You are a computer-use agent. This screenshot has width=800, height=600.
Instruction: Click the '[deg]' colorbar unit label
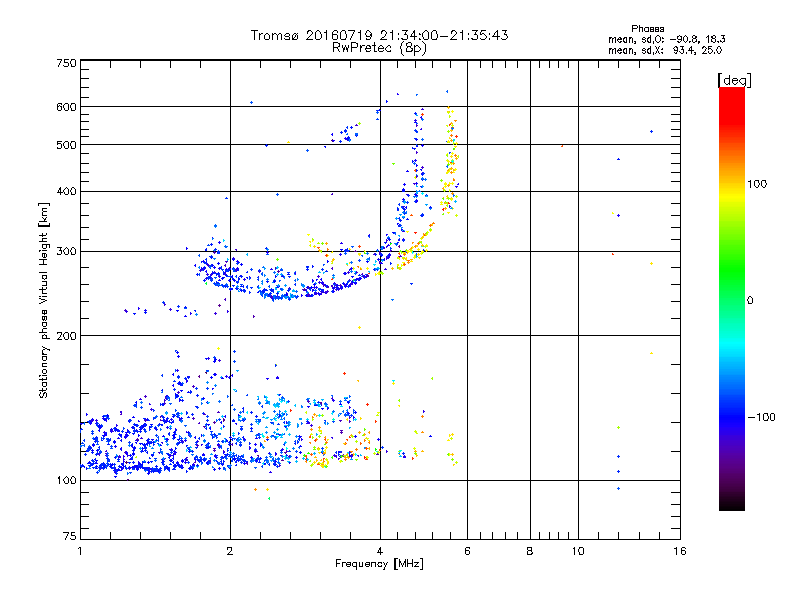point(734,80)
